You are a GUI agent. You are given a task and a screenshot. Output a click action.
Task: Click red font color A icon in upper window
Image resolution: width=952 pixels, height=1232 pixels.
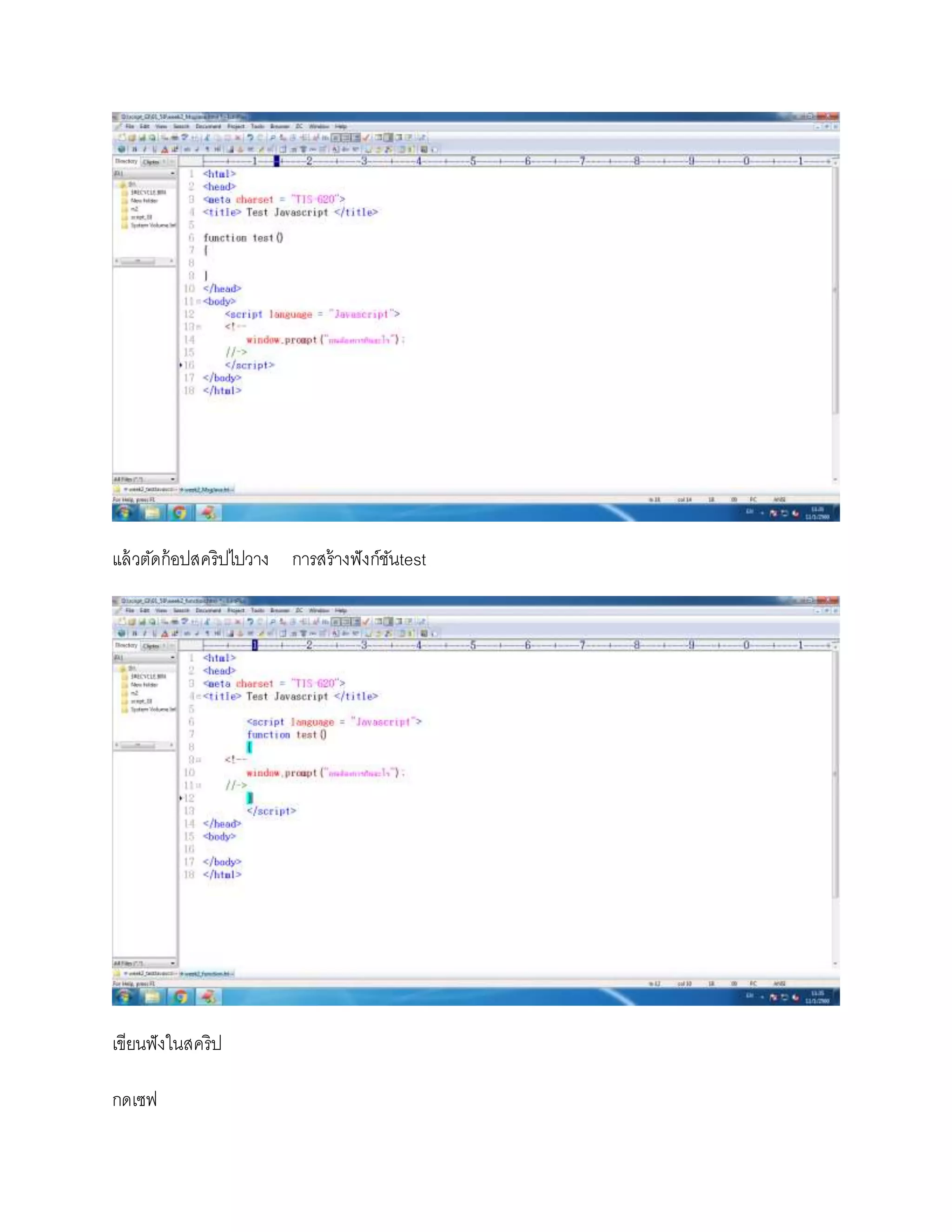coord(165,150)
